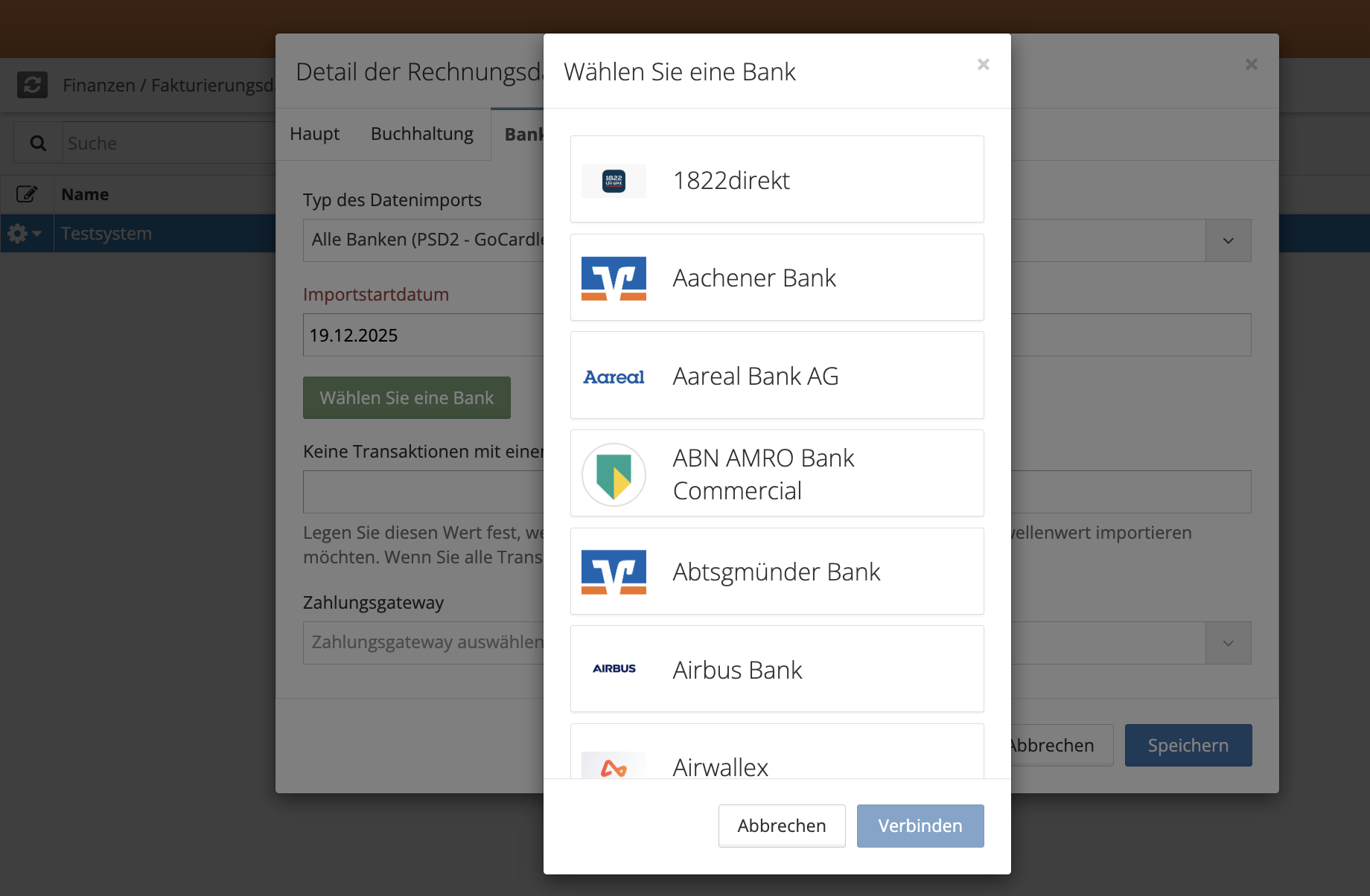Click the Aareal logo icon
Viewport: 1370px width, 896px height.
[614, 377]
